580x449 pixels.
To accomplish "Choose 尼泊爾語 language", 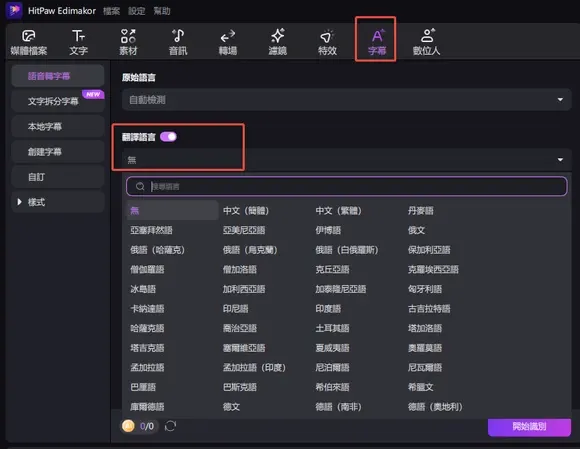I will click(332, 367).
